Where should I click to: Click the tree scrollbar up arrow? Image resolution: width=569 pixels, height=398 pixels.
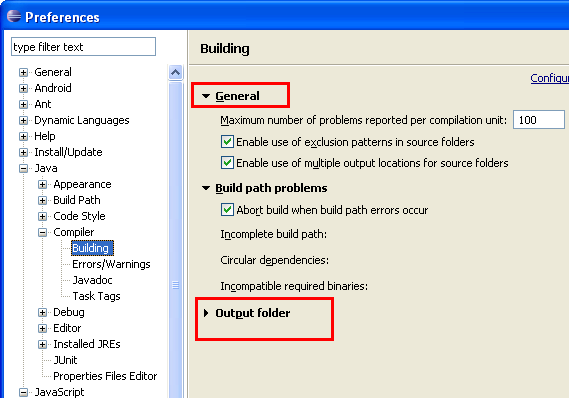click(176, 73)
